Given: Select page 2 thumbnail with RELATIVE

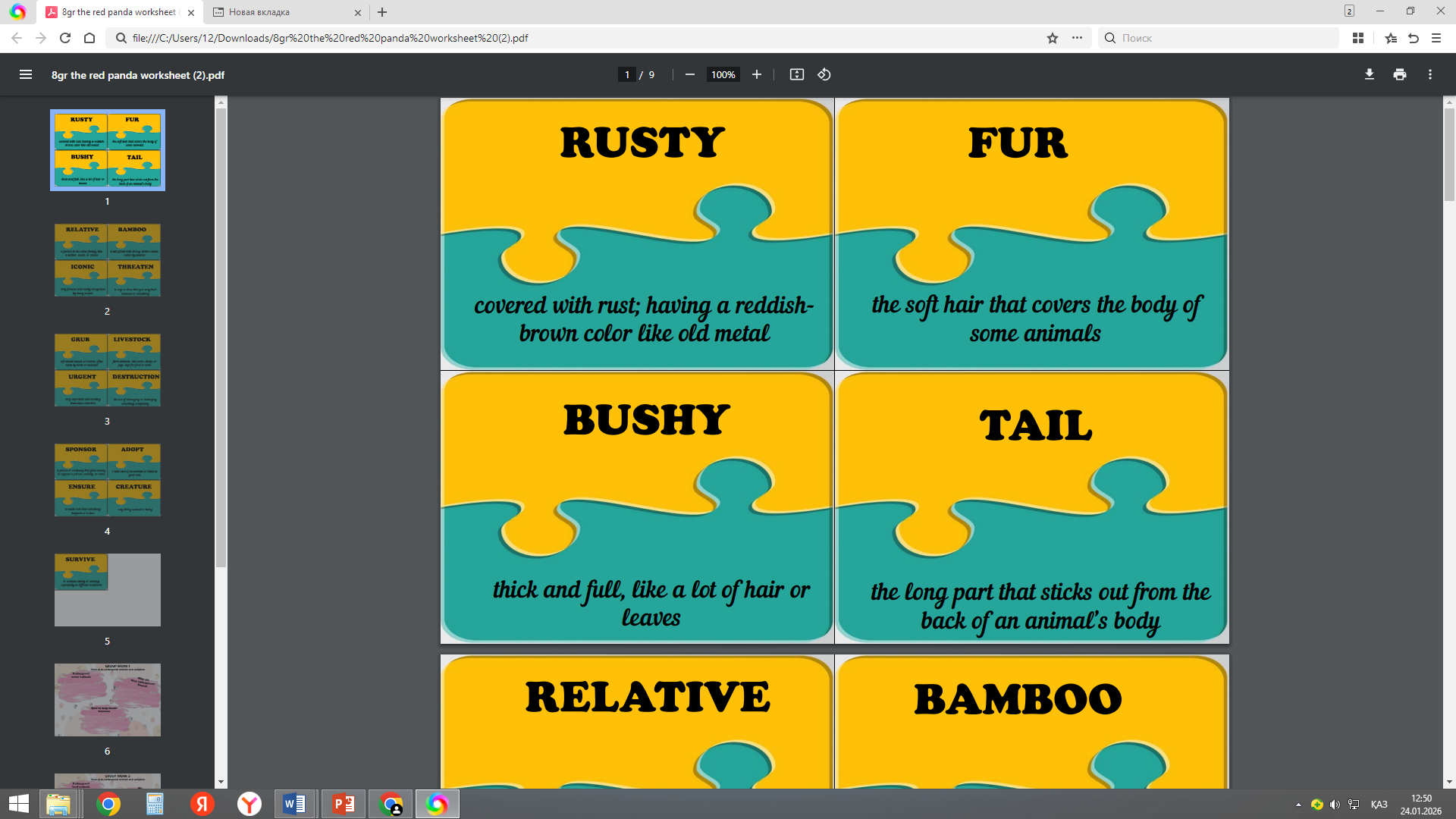Looking at the screenshot, I should [x=107, y=260].
